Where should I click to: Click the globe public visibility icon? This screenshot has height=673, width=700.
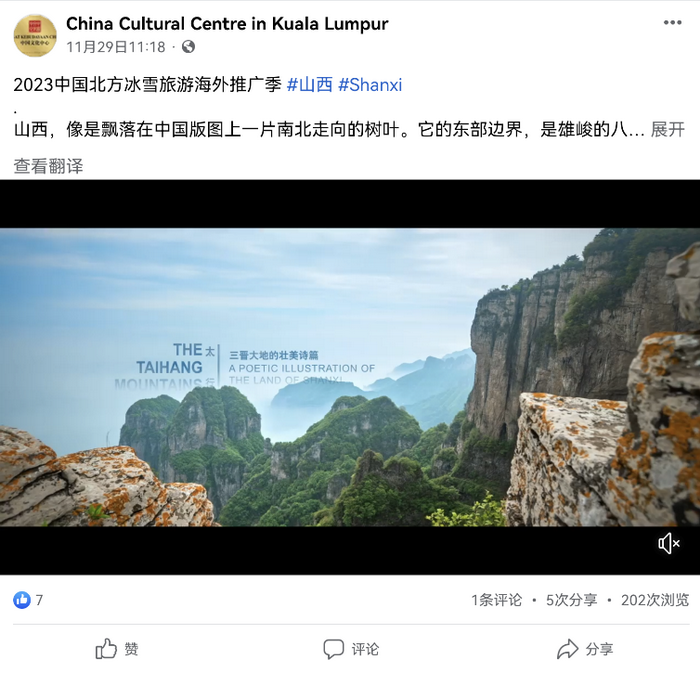point(188,47)
